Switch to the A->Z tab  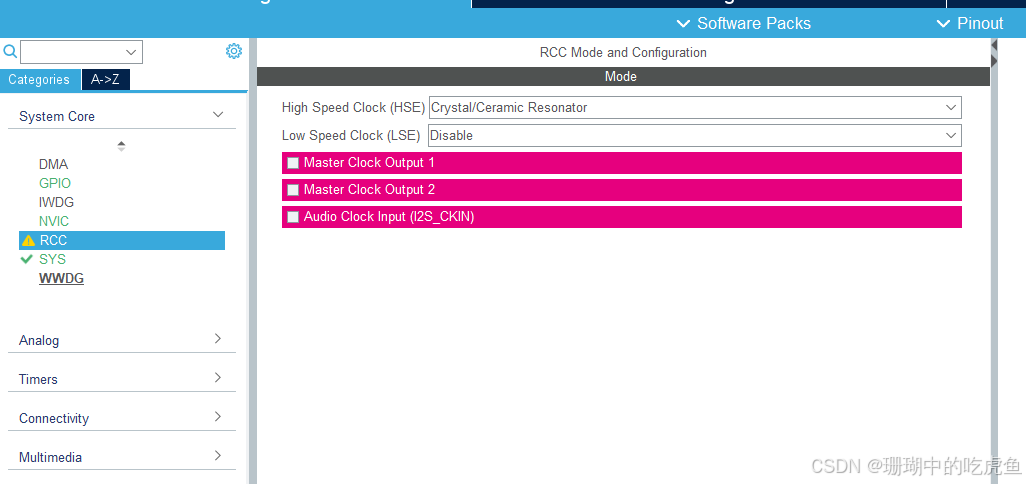[105, 80]
